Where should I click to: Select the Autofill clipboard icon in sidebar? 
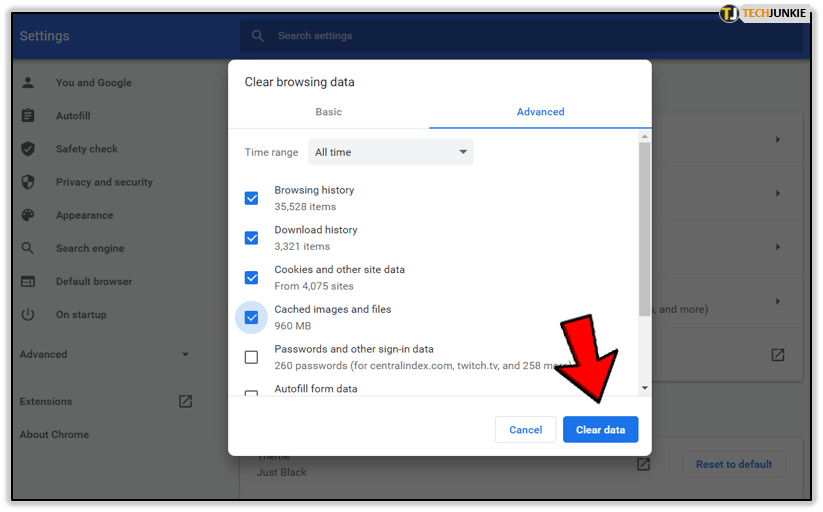[28, 116]
